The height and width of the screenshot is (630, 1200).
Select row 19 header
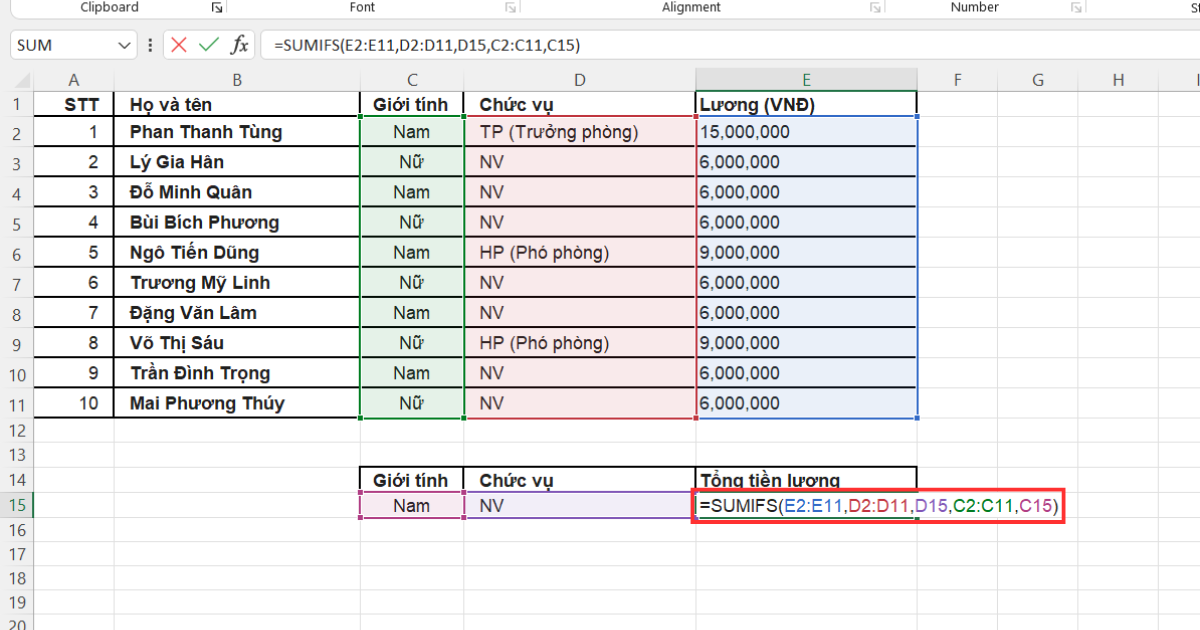click(x=17, y=602)
